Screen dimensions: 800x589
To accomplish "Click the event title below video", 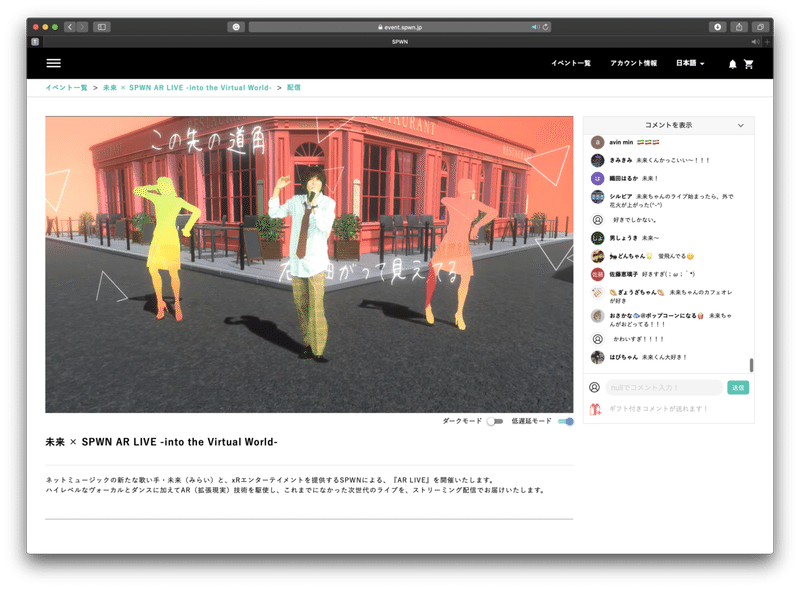I will pos(161,442).
